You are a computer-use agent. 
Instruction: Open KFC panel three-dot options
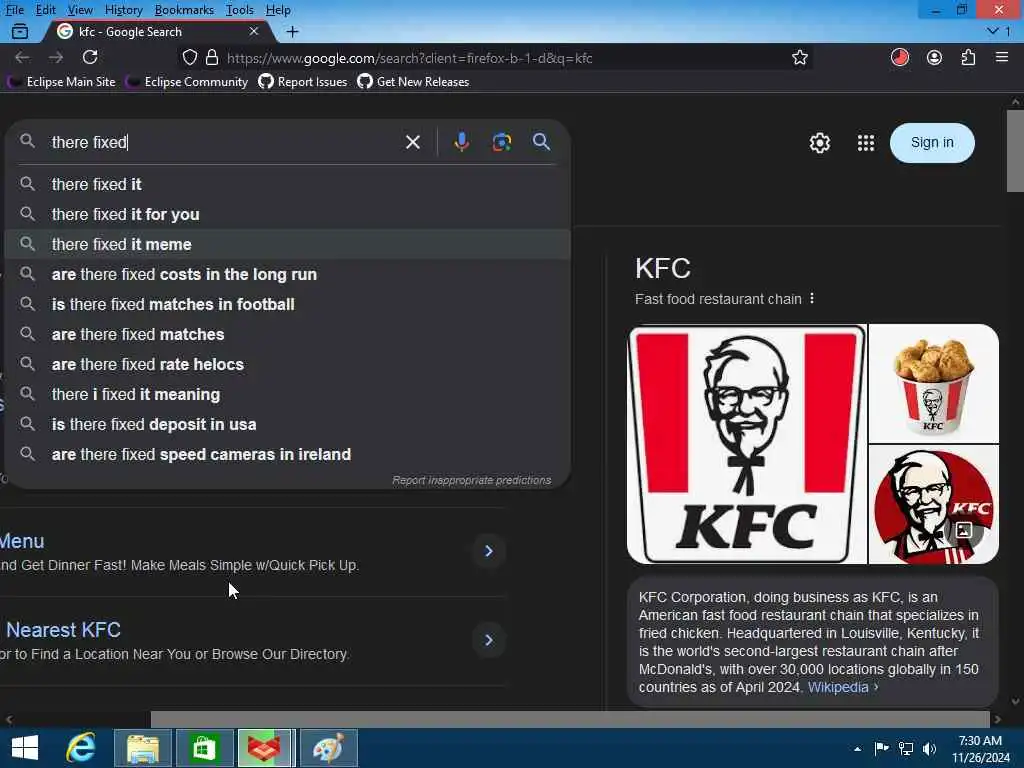tap(812, 298)
